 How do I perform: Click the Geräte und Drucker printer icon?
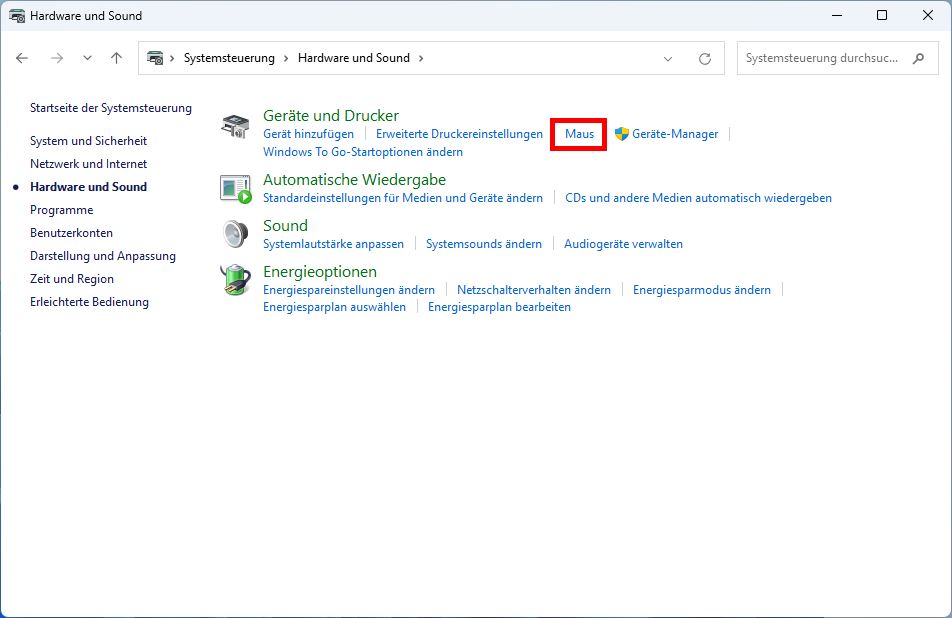tap(236, 125)
